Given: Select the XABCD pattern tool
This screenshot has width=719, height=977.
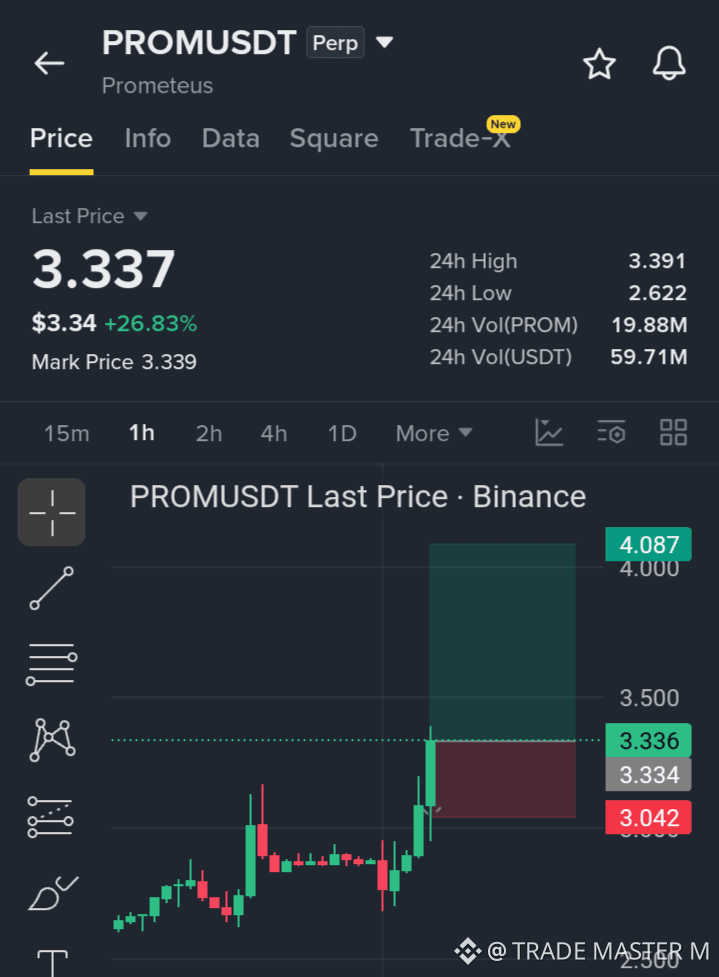Looking at the screenshot, I should tap(52, 740).
